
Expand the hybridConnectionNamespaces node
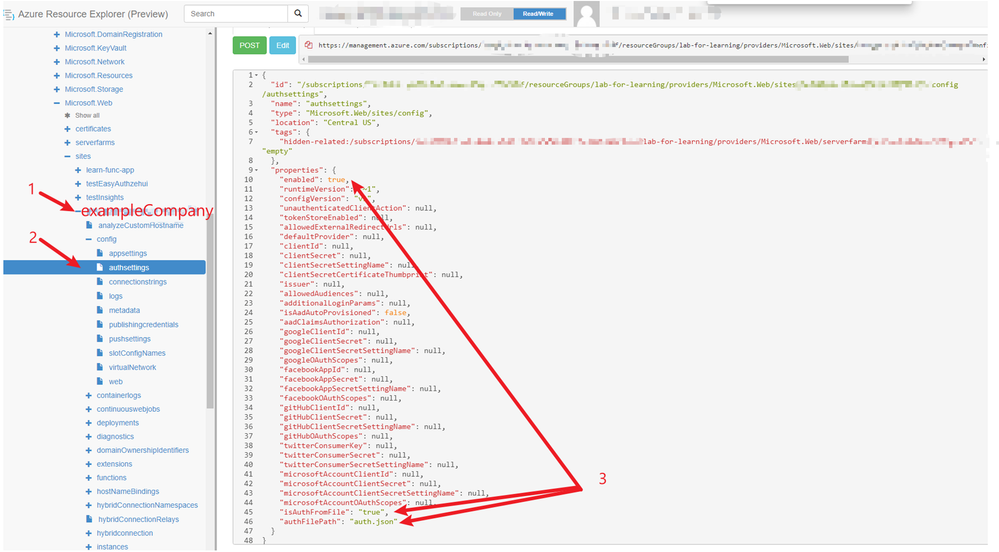tap(89, 505)
